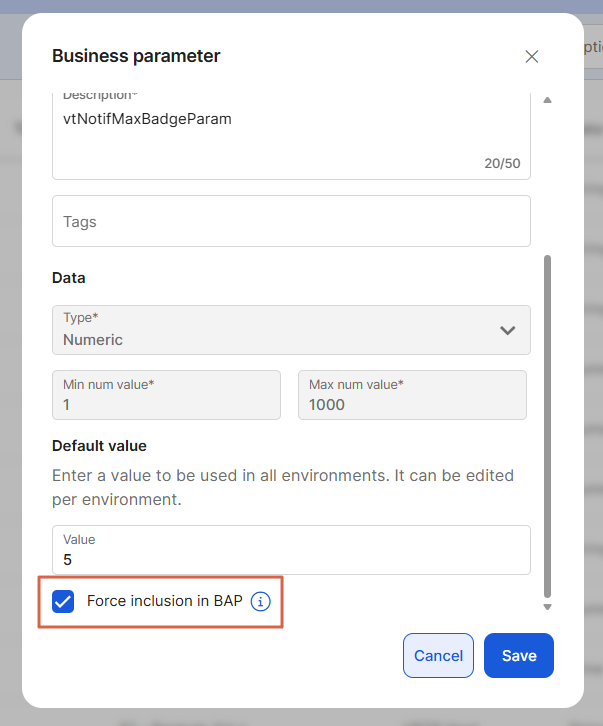The height and width of the screenshot is (726, 603).
Task: Click the chevron arrow in Type field
Action: 507,330
